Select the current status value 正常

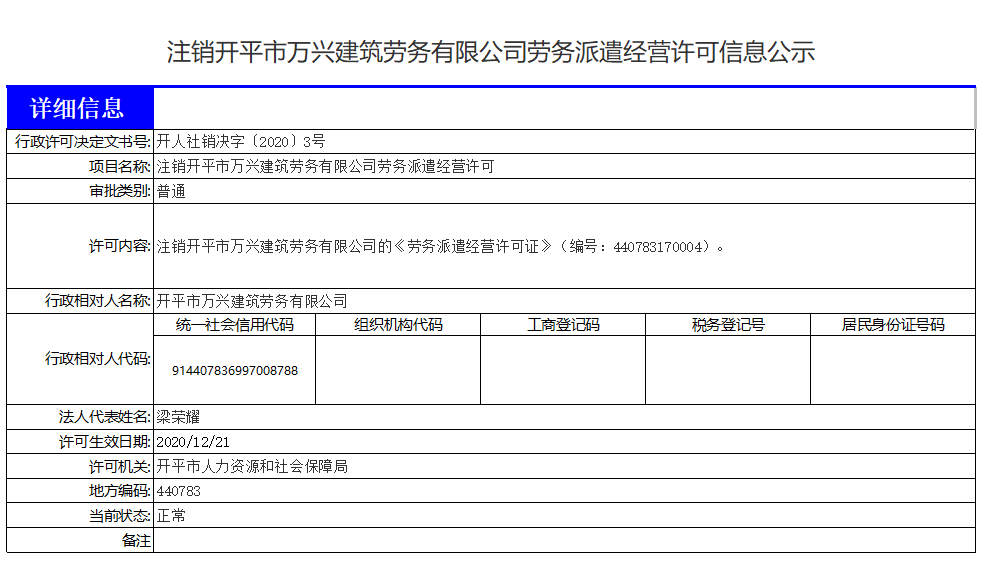[x=171, y=517]
